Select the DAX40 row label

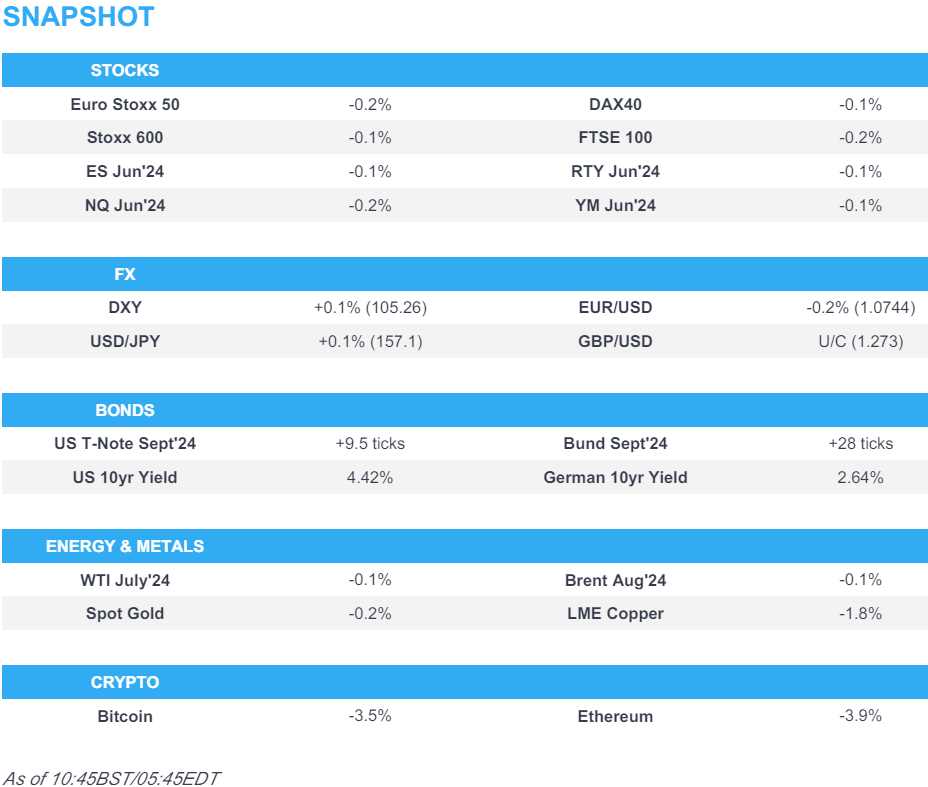[615, 104]
